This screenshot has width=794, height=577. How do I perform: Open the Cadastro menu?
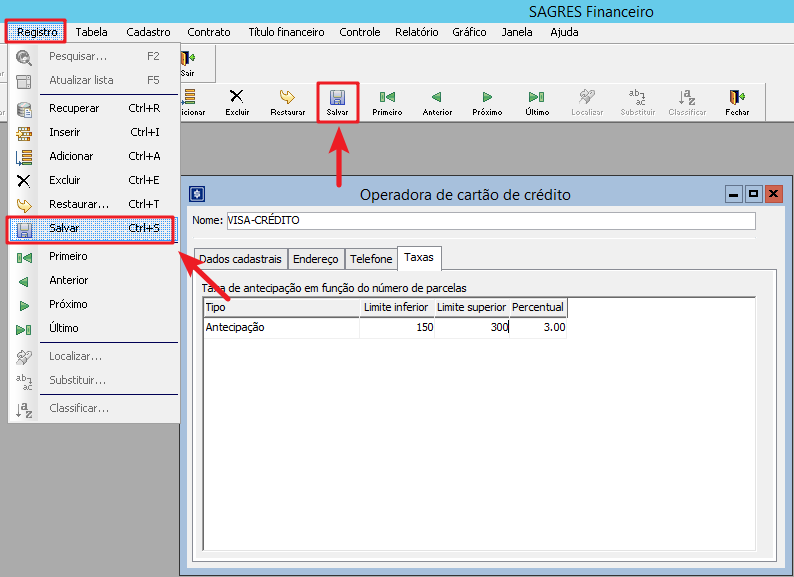click(x=148, y=32)
